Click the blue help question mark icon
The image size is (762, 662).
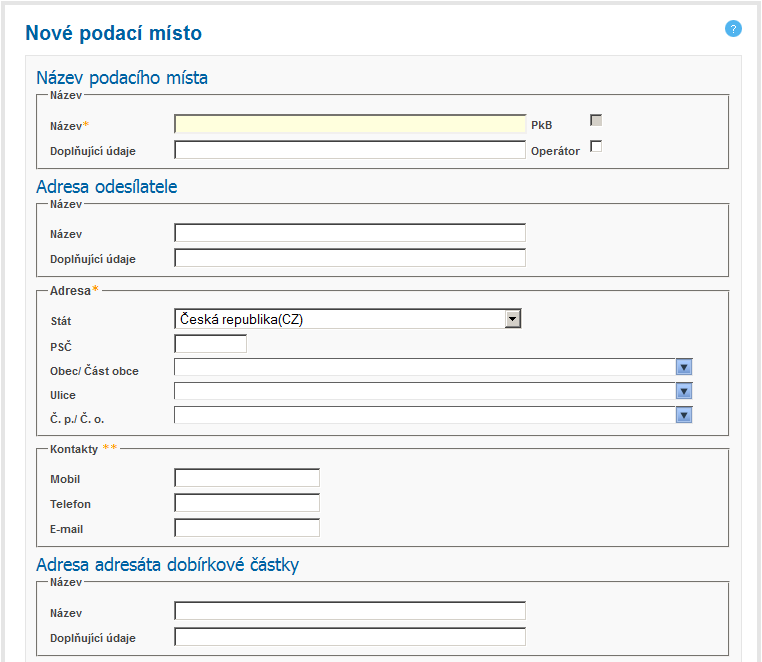coord(733,28)
